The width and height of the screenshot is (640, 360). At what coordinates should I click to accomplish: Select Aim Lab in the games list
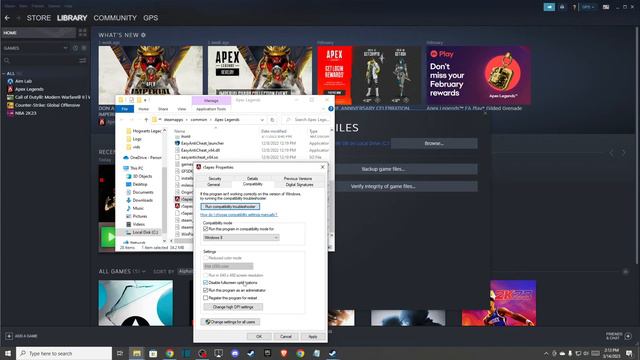pos(23,81)
